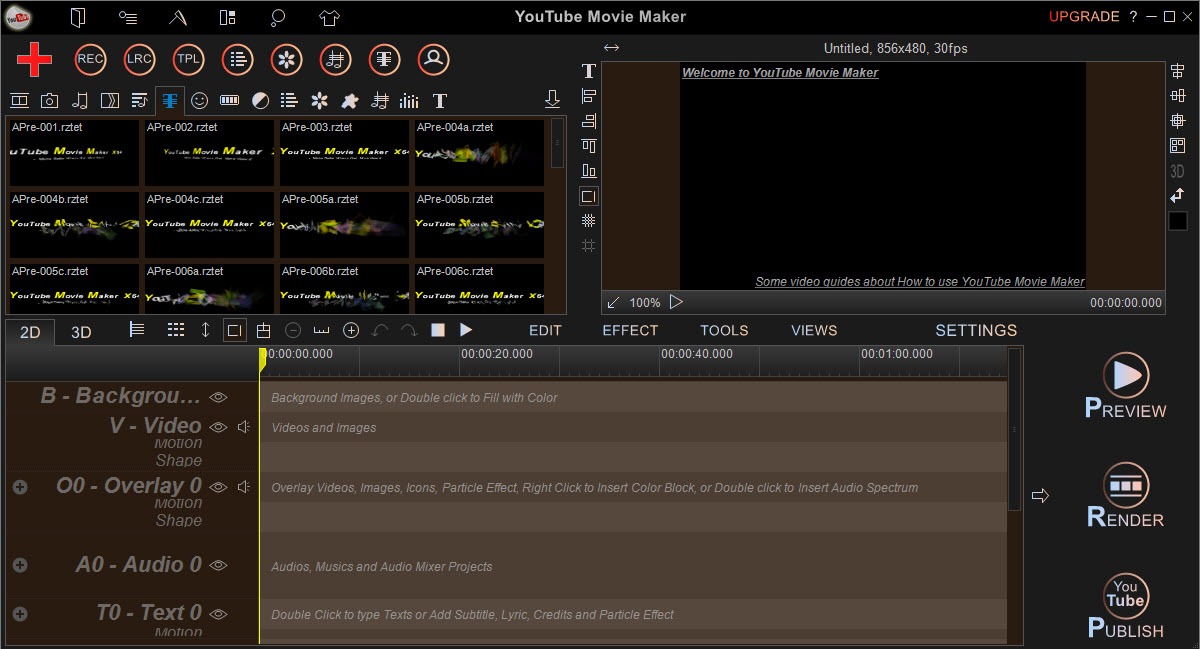Click the round list lines icon
This screenshot has width=1200, height=649.
pos(237,60)
